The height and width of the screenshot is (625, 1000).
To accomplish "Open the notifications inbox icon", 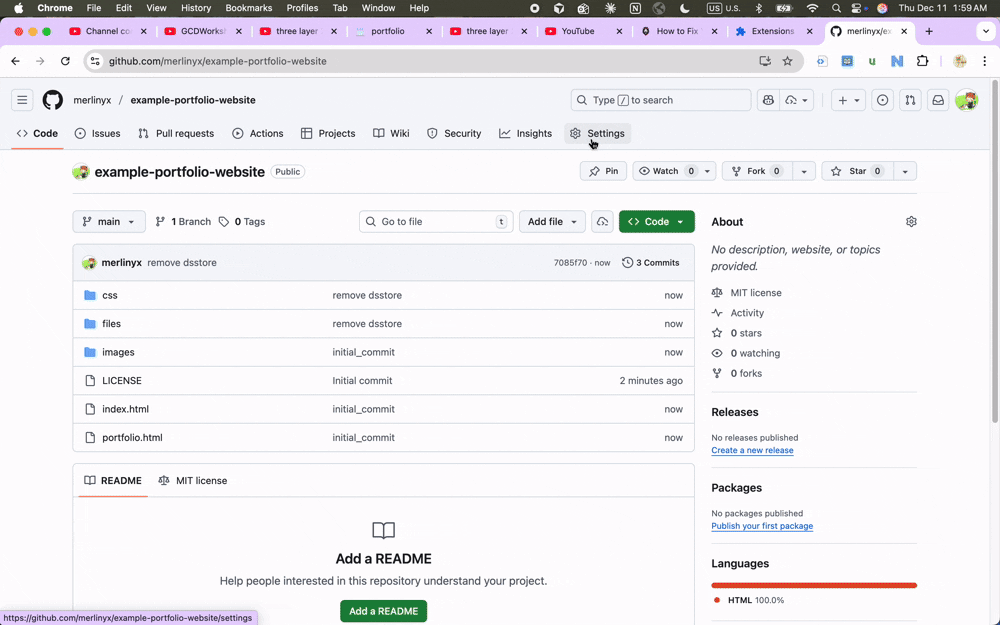I will (938, 100).
